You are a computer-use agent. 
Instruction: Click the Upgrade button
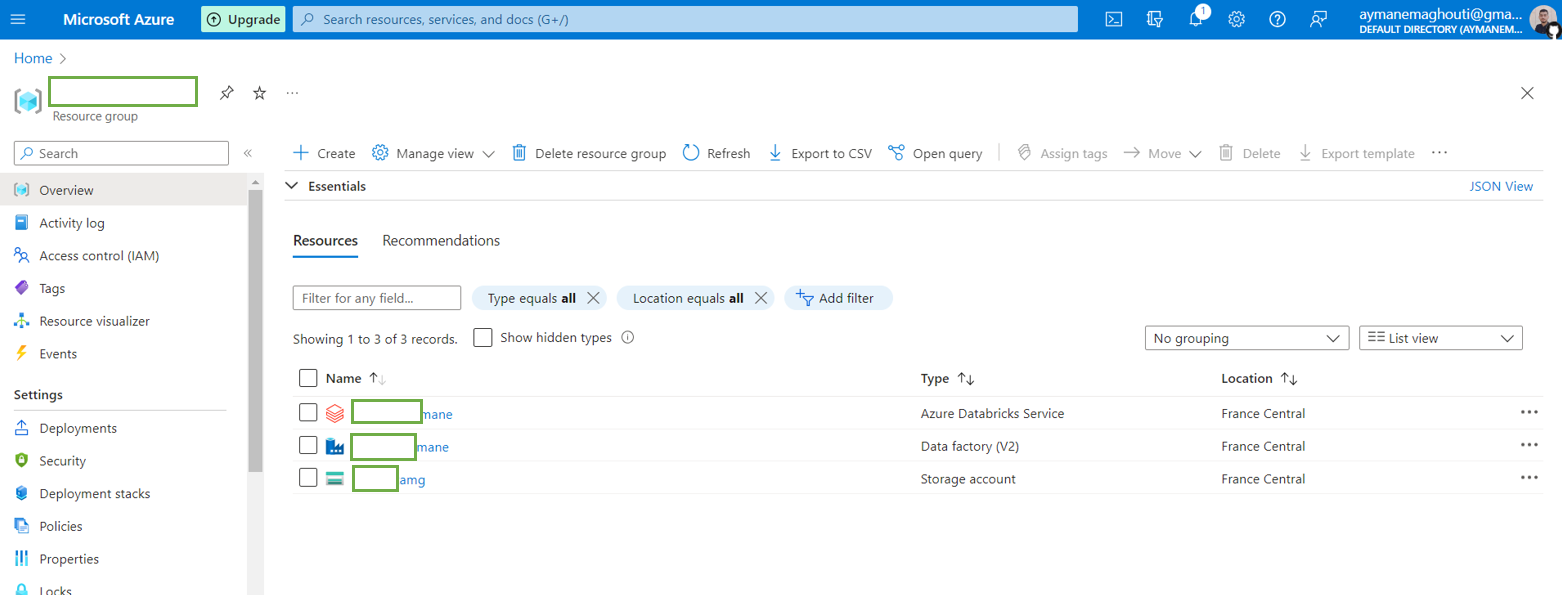(243, 19)
